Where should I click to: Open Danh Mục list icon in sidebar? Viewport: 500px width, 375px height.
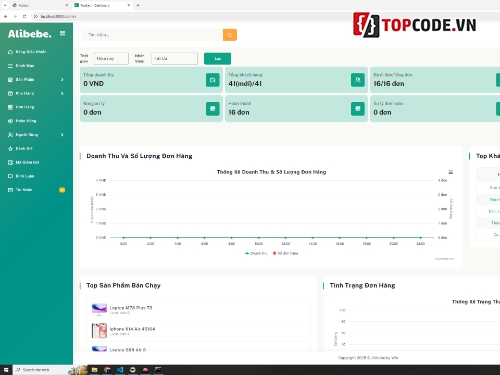point(10,66)
